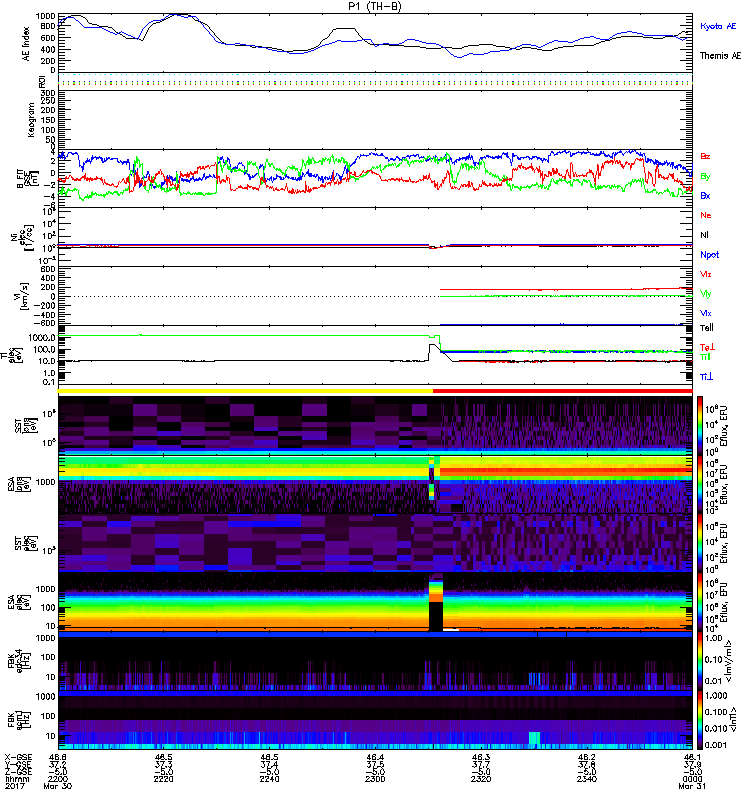Screen dimensions: 750x800
Task: Click the ESA ions Eflux color bar
Action: pyautogui.click(x=700, y=484)
